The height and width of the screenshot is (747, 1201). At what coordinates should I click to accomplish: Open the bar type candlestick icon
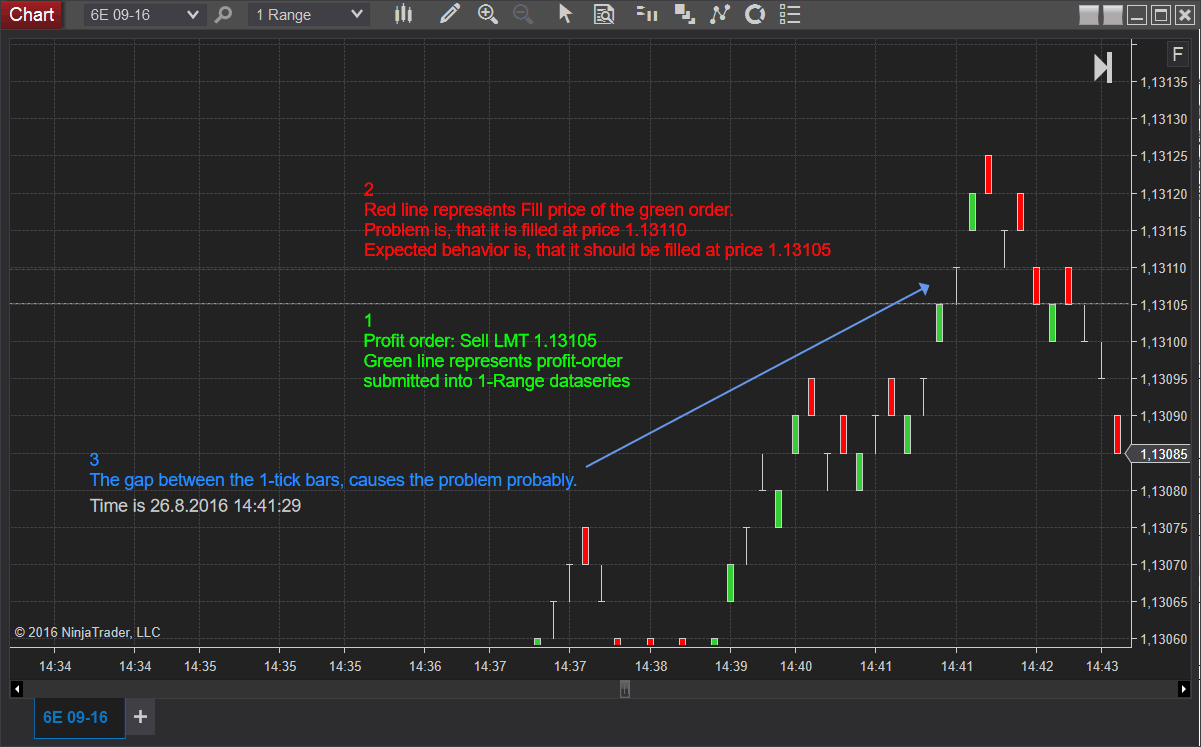pyautogui.click(x=403, y=14)
